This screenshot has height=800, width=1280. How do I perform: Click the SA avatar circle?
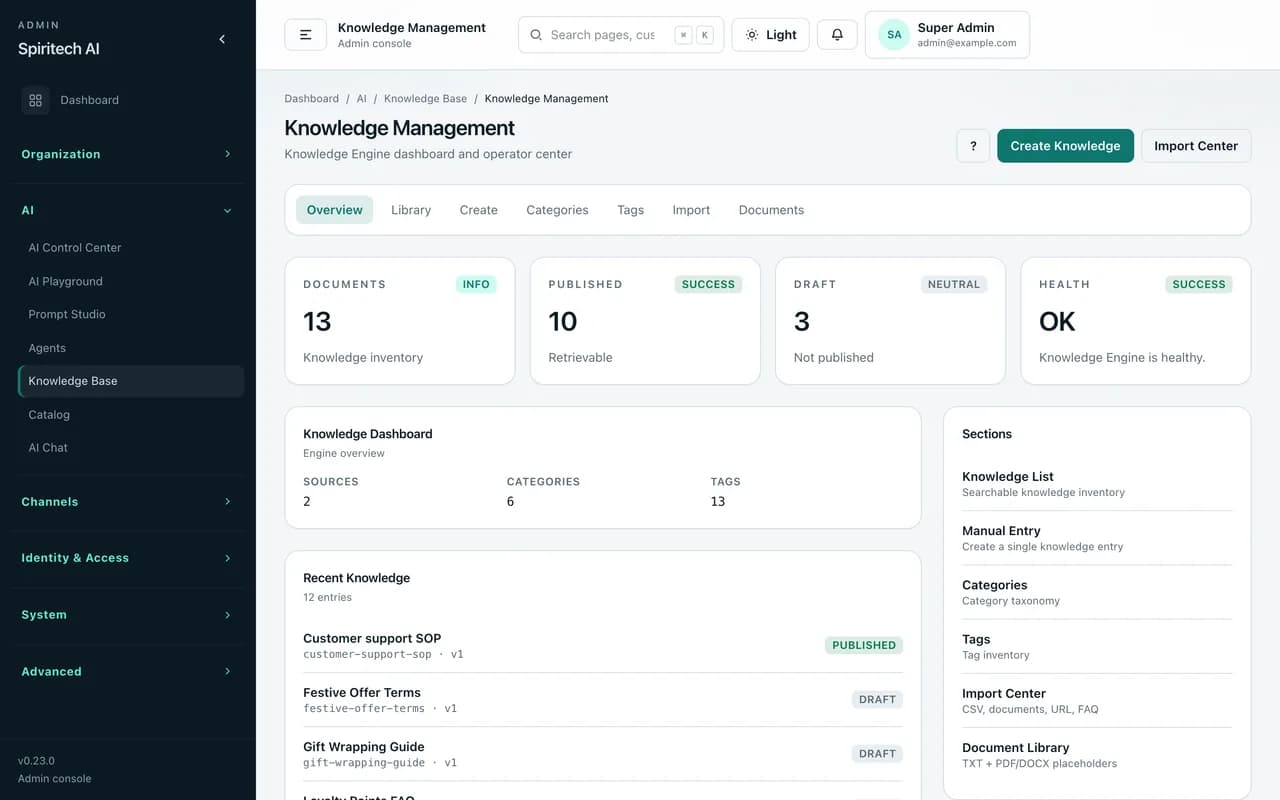(894, 35)
